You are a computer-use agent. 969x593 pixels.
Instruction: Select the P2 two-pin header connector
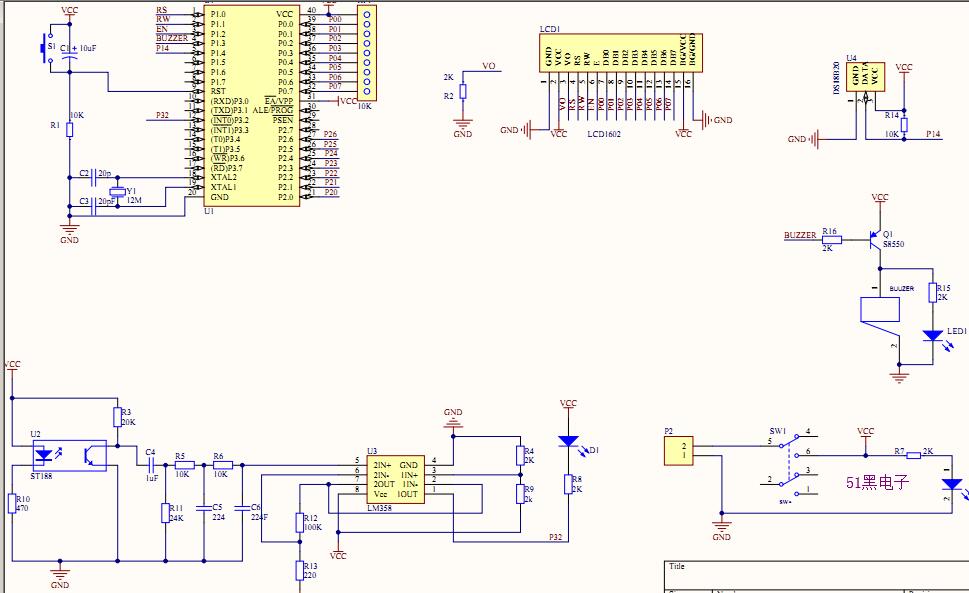point(679,451)
